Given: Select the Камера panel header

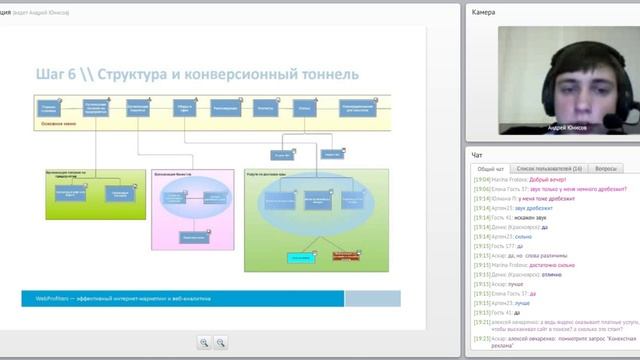Looking at the screenshot, I should coord(483,12).
